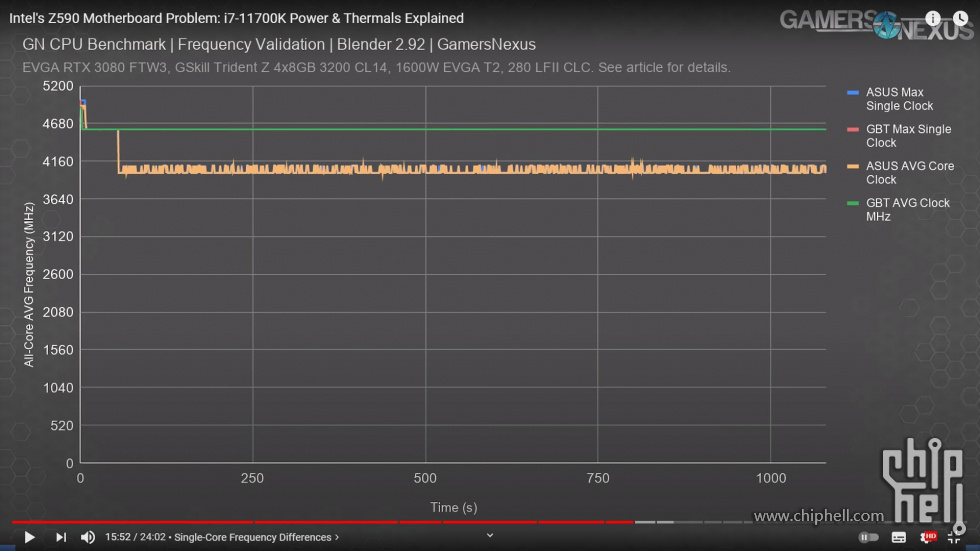
Task: Toggle the autoplay switch
Action: coord(868,537)
